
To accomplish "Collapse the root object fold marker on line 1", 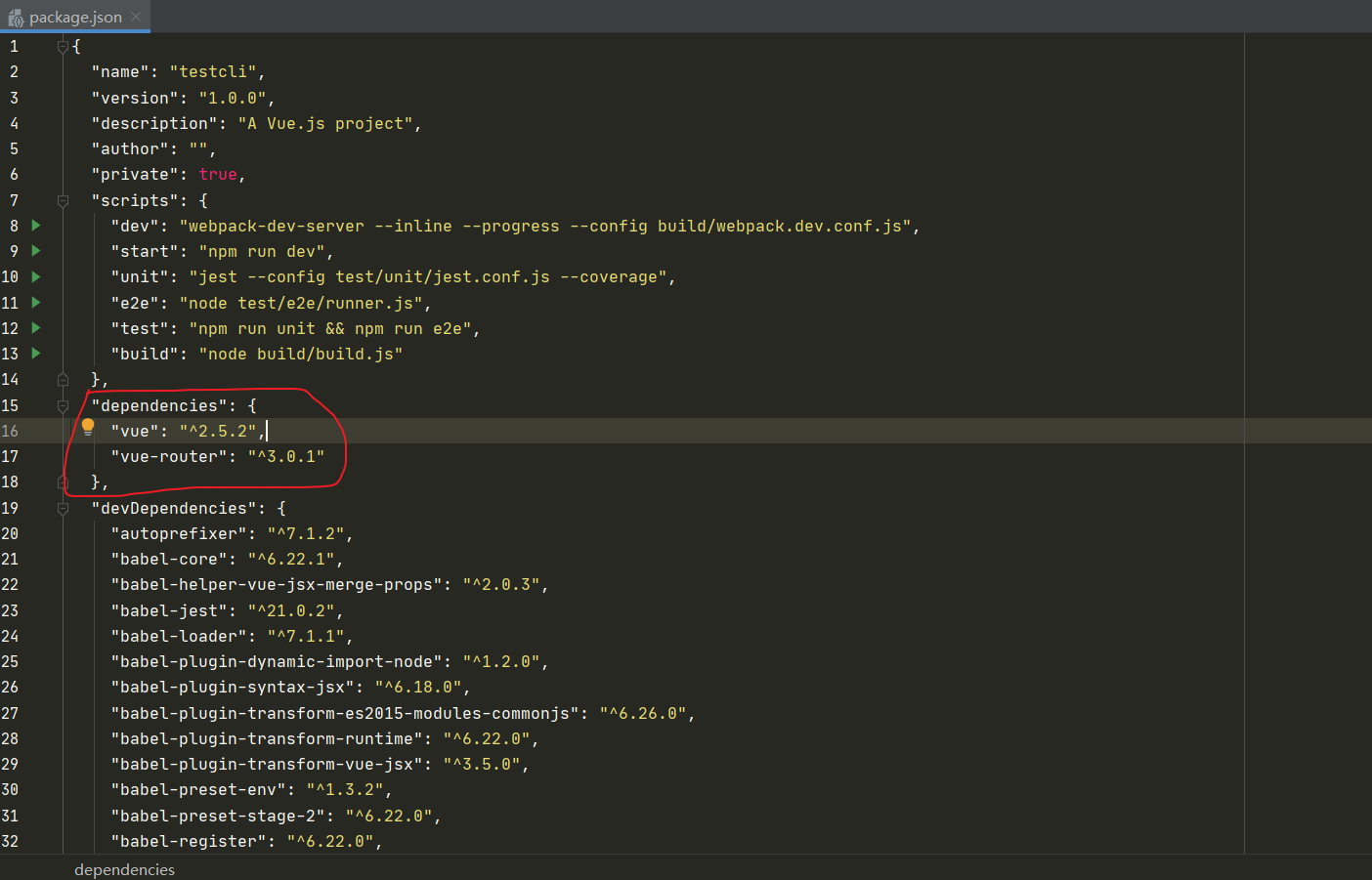I will [x=63, y=46].
